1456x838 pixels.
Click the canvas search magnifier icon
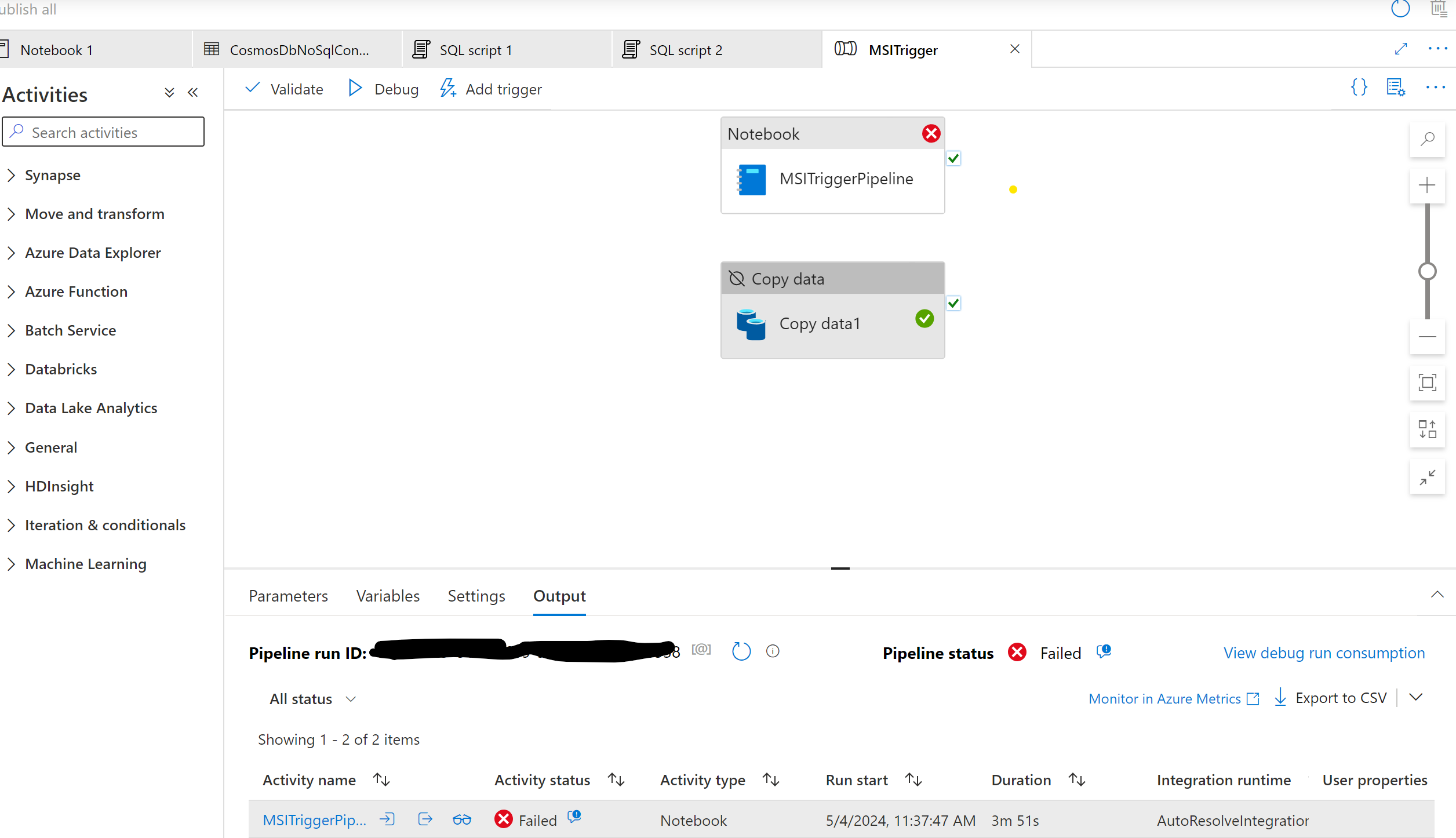pos(1427,139)
